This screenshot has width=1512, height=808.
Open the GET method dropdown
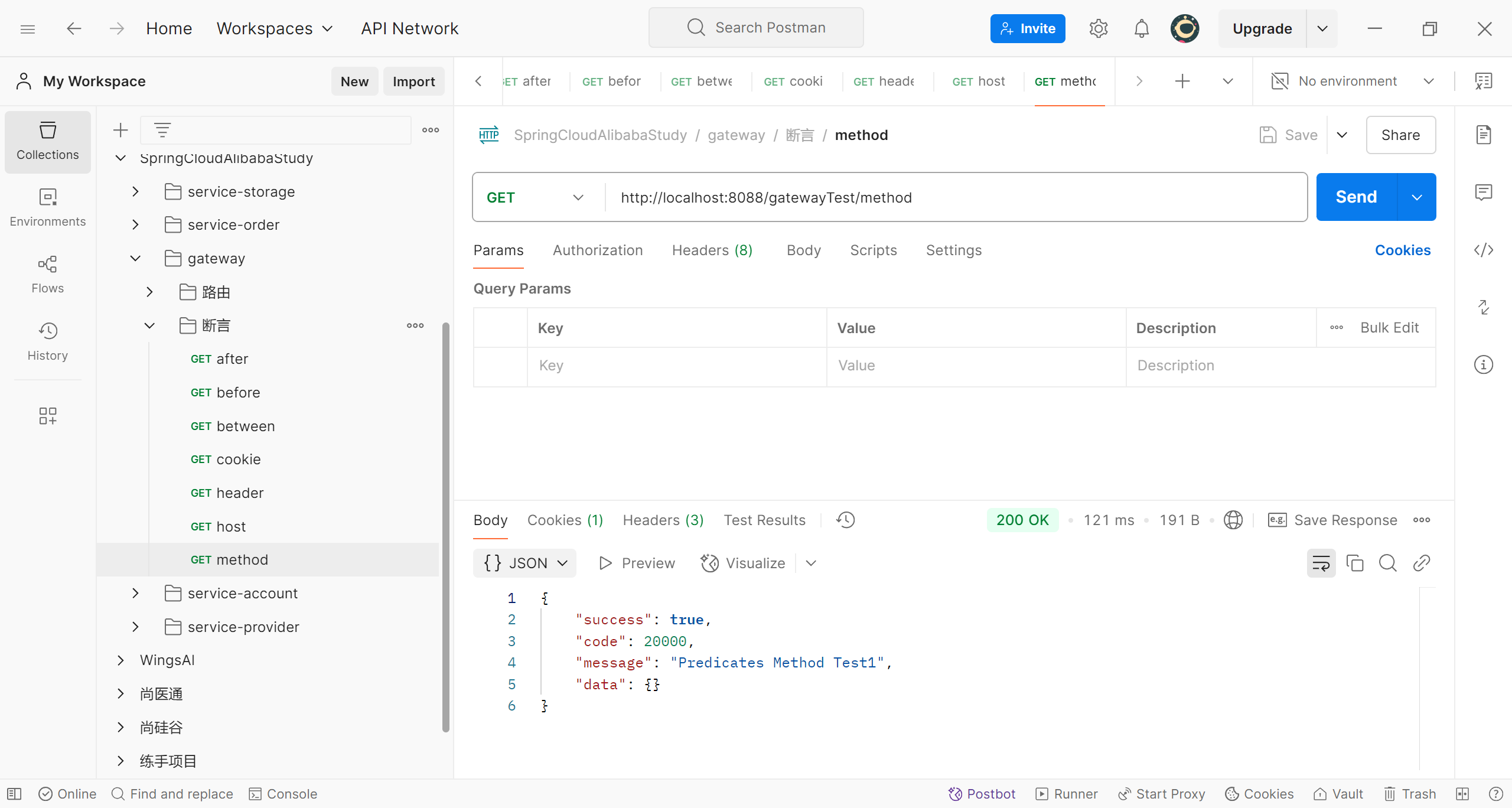click(x=535, y=197)
